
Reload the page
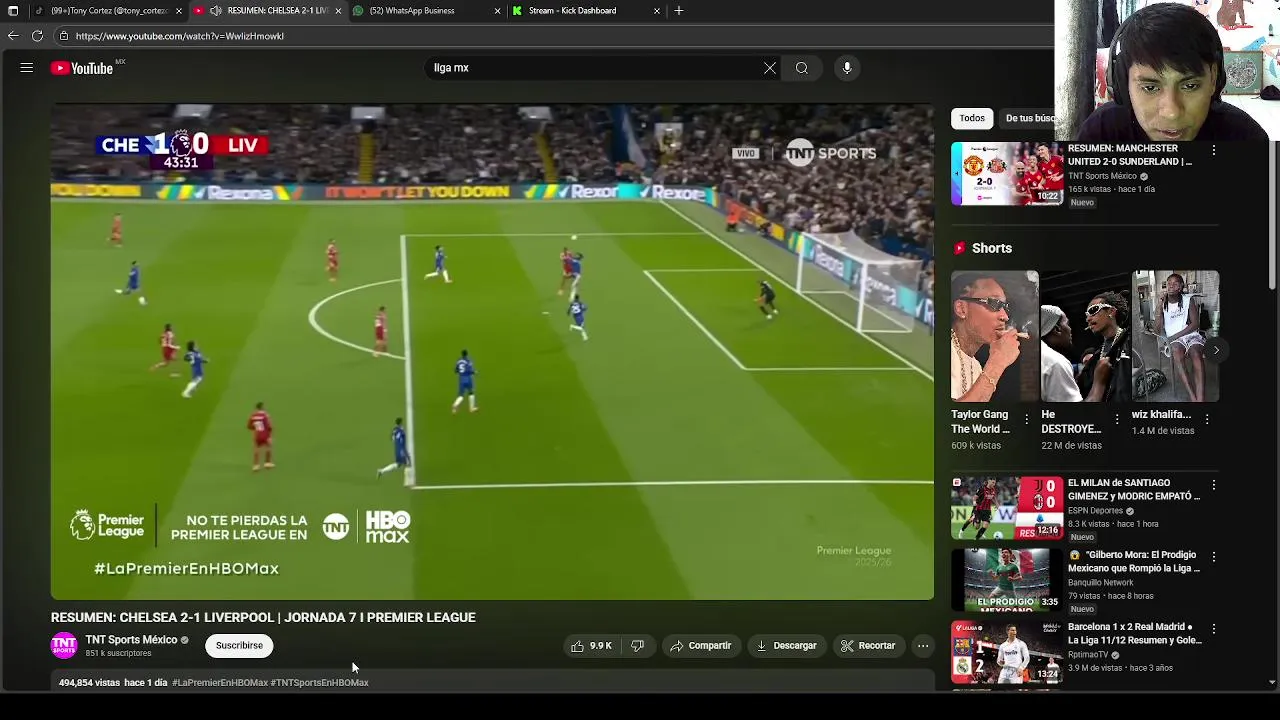(37, 36)
